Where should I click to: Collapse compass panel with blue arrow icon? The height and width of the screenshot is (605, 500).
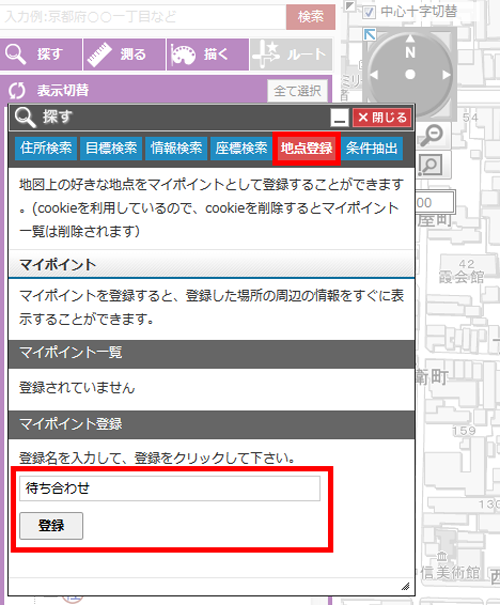(370, 34)
